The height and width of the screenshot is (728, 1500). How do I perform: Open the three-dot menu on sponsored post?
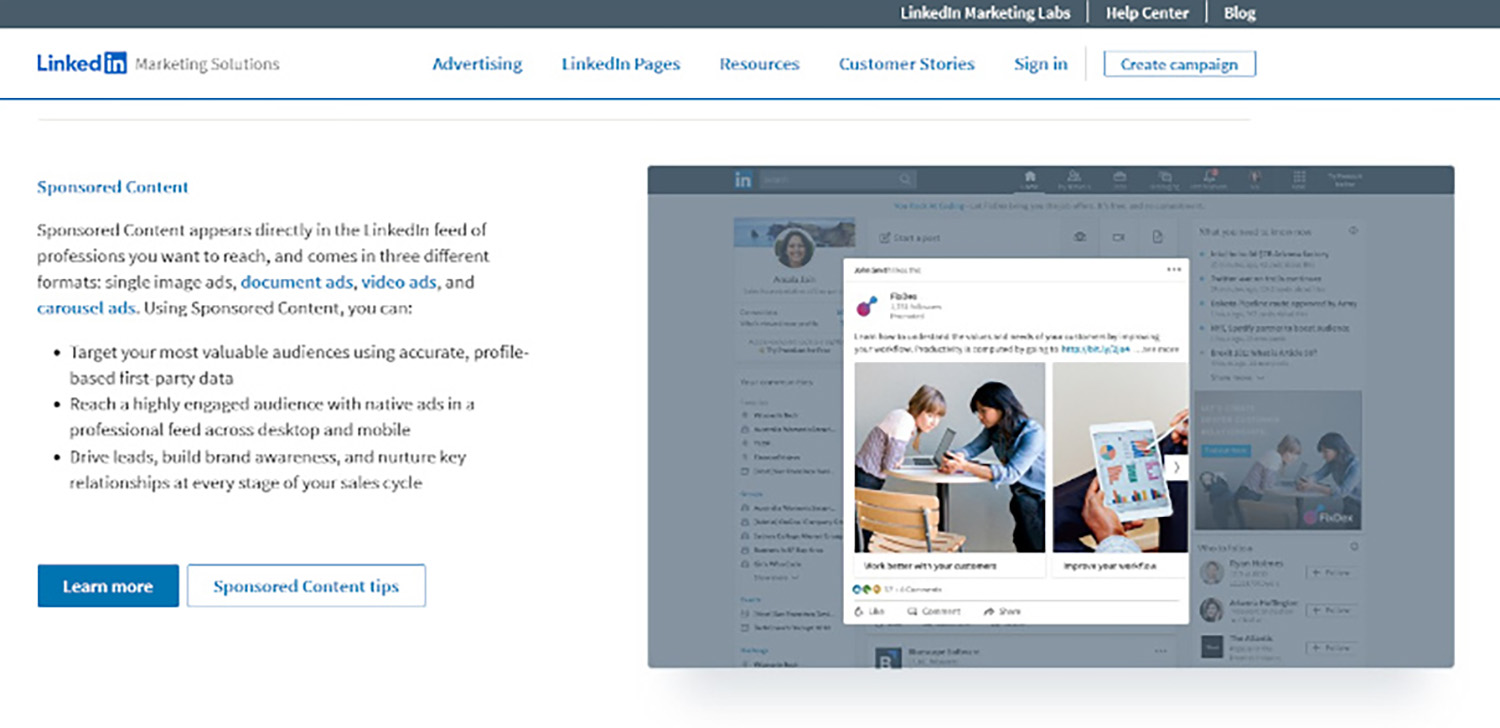(1173, 270)
